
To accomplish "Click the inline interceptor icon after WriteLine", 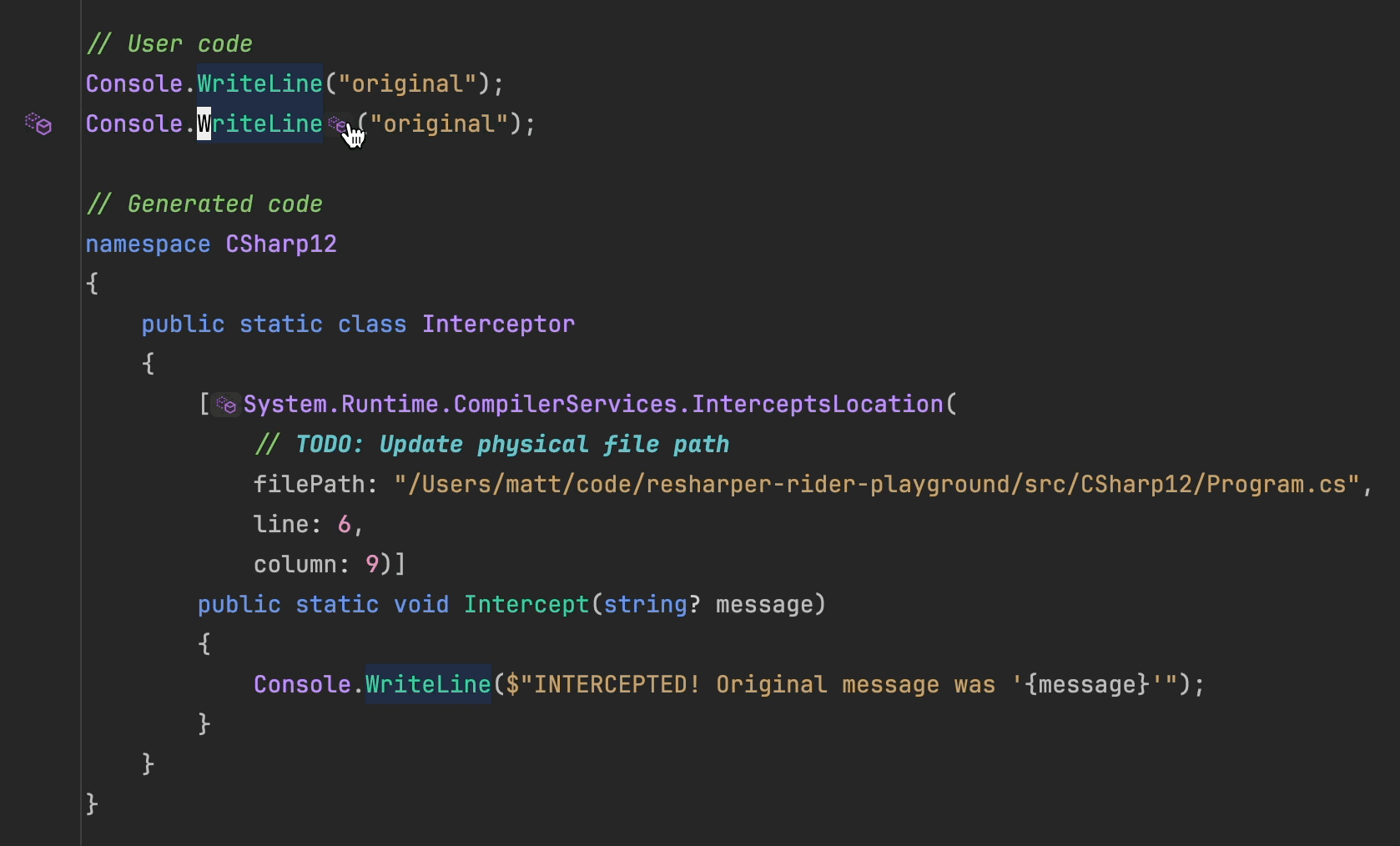I will pyautogui.click(x=339, y=124).
